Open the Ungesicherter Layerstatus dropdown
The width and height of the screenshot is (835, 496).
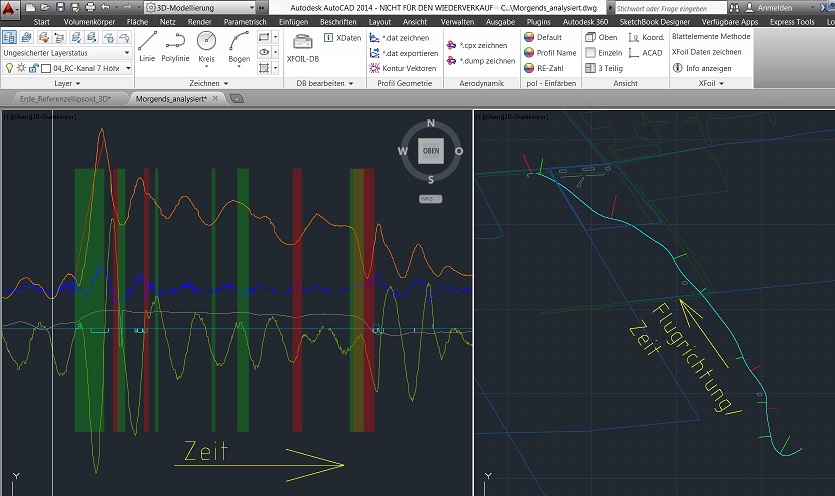[x=66, y=53]
